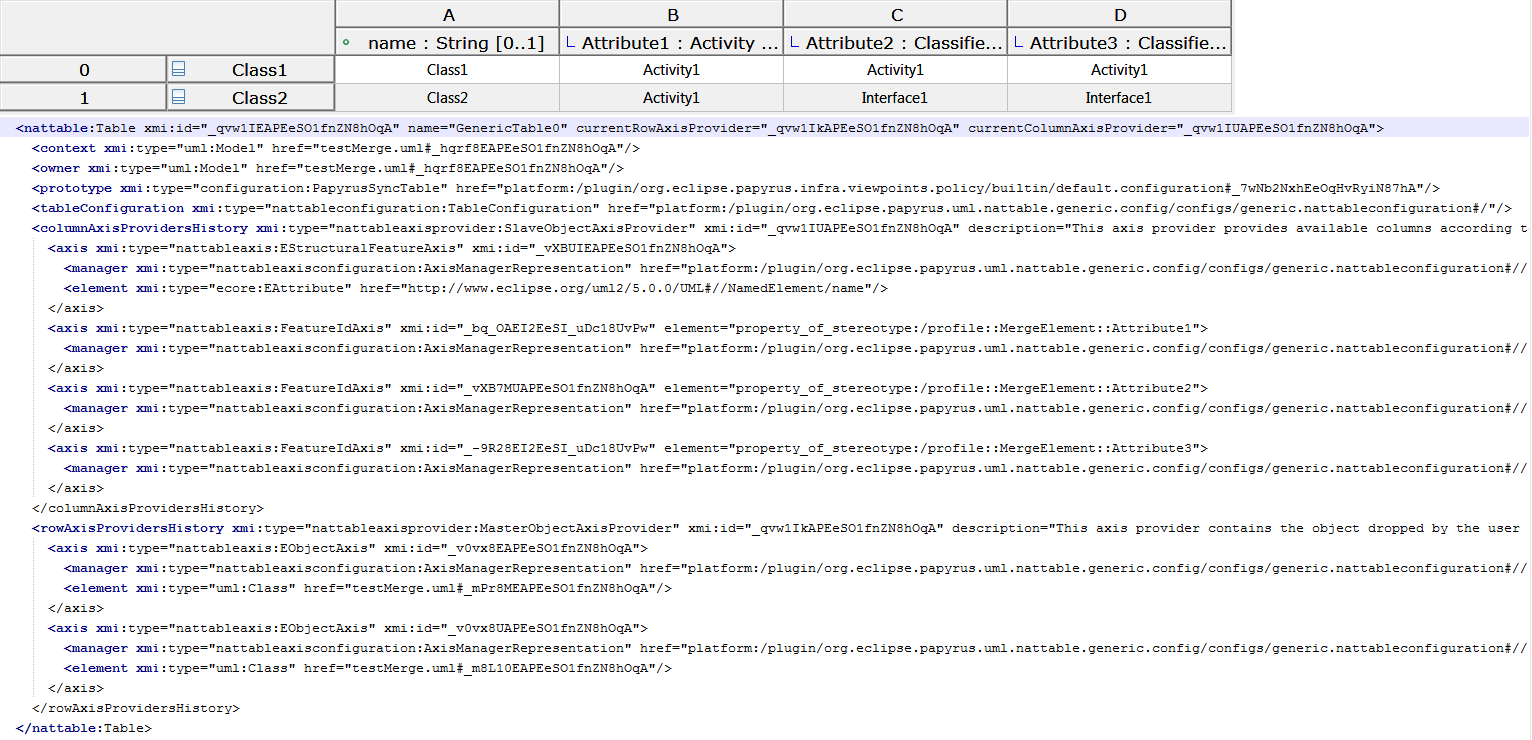
Task: Click the stereotype property icon before Attribute2
Action: 795,42
